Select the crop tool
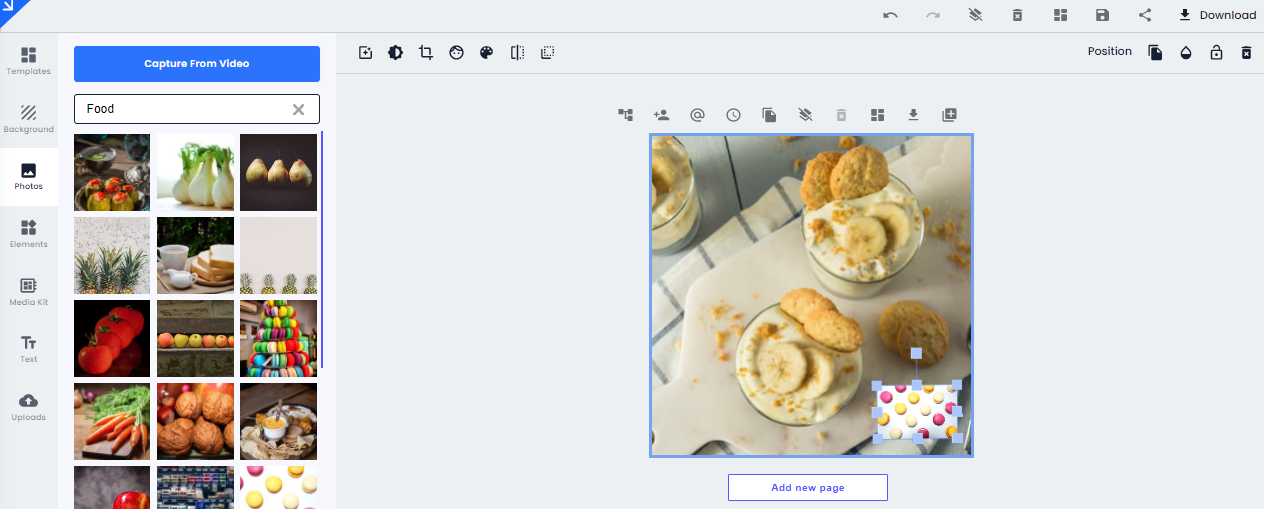 click(426, 52)
